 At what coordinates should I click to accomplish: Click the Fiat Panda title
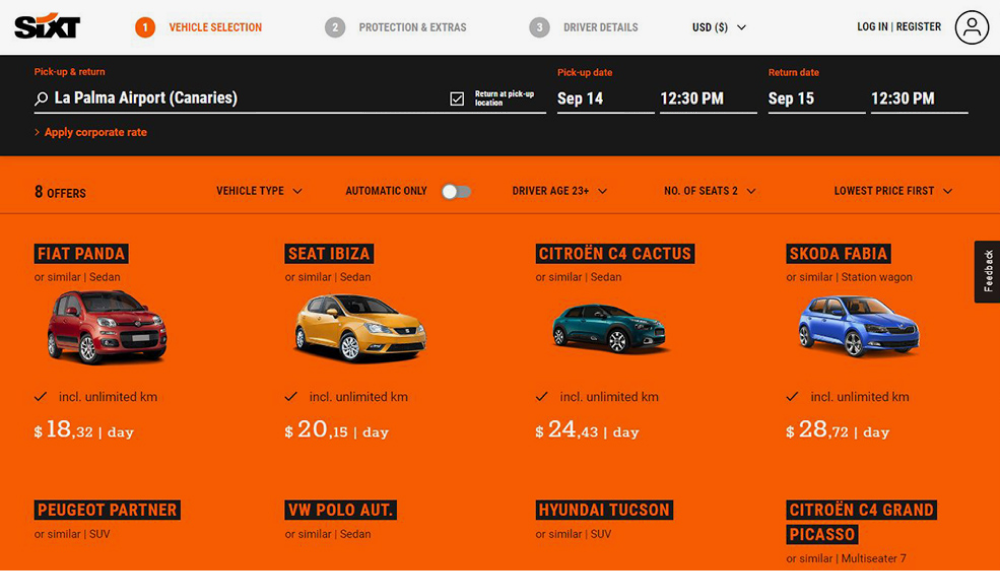point(81,253)
